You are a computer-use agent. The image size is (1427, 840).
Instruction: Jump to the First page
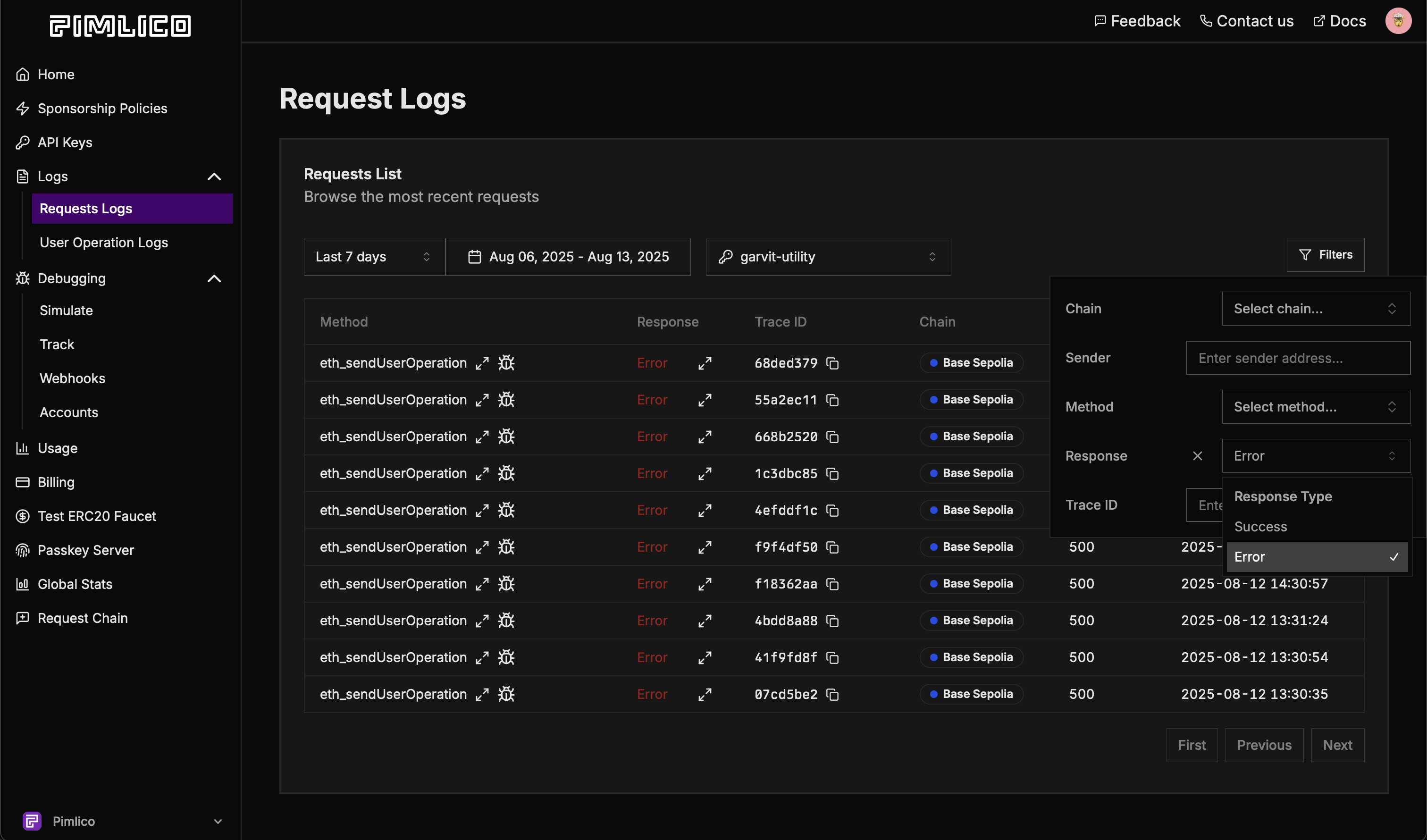[1192, 745]
